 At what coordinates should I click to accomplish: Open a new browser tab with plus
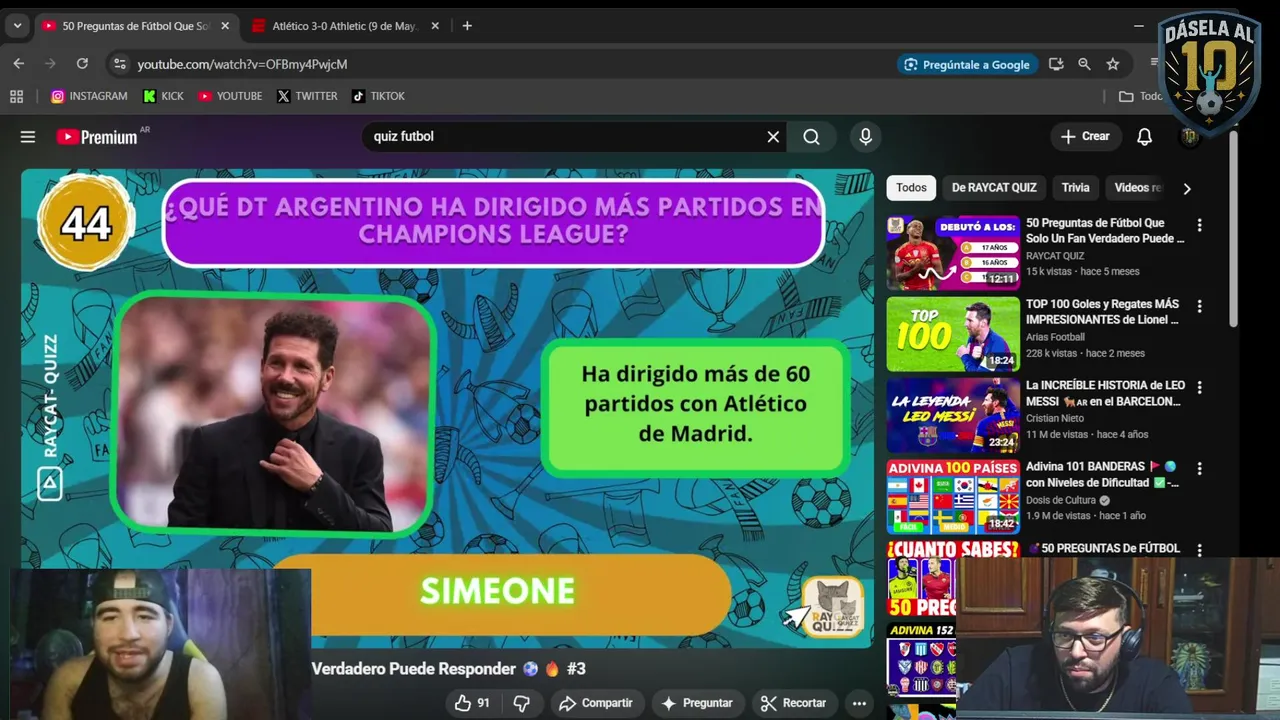point(467,26)
